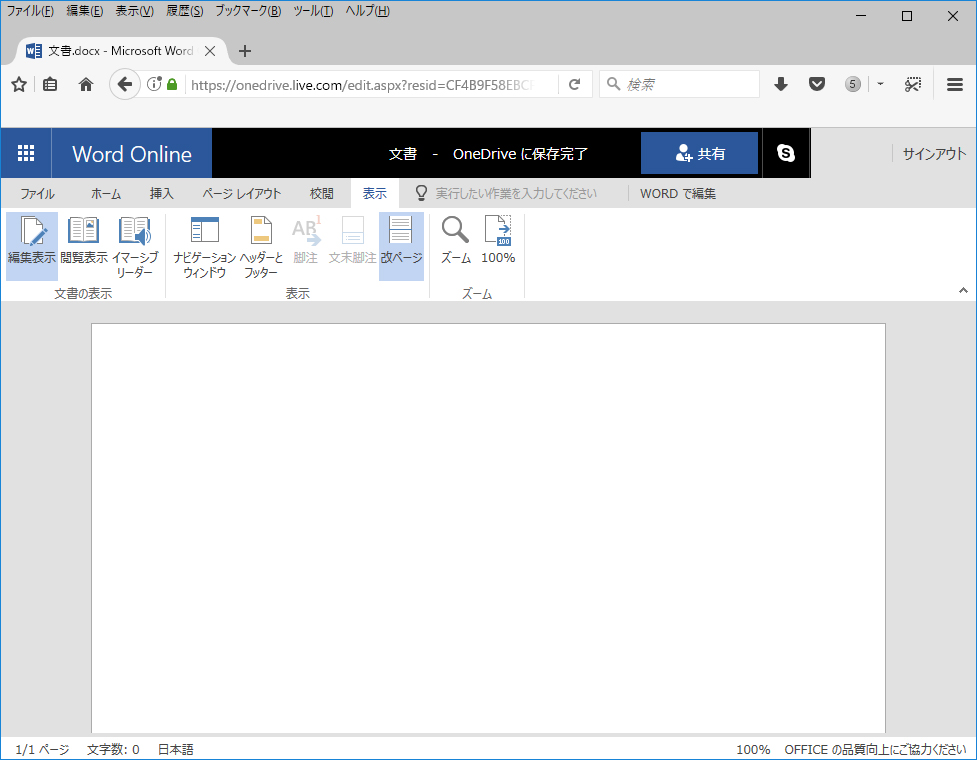Open the Firefox hamburger menu
977x760 pixels.
pos(955,84)
